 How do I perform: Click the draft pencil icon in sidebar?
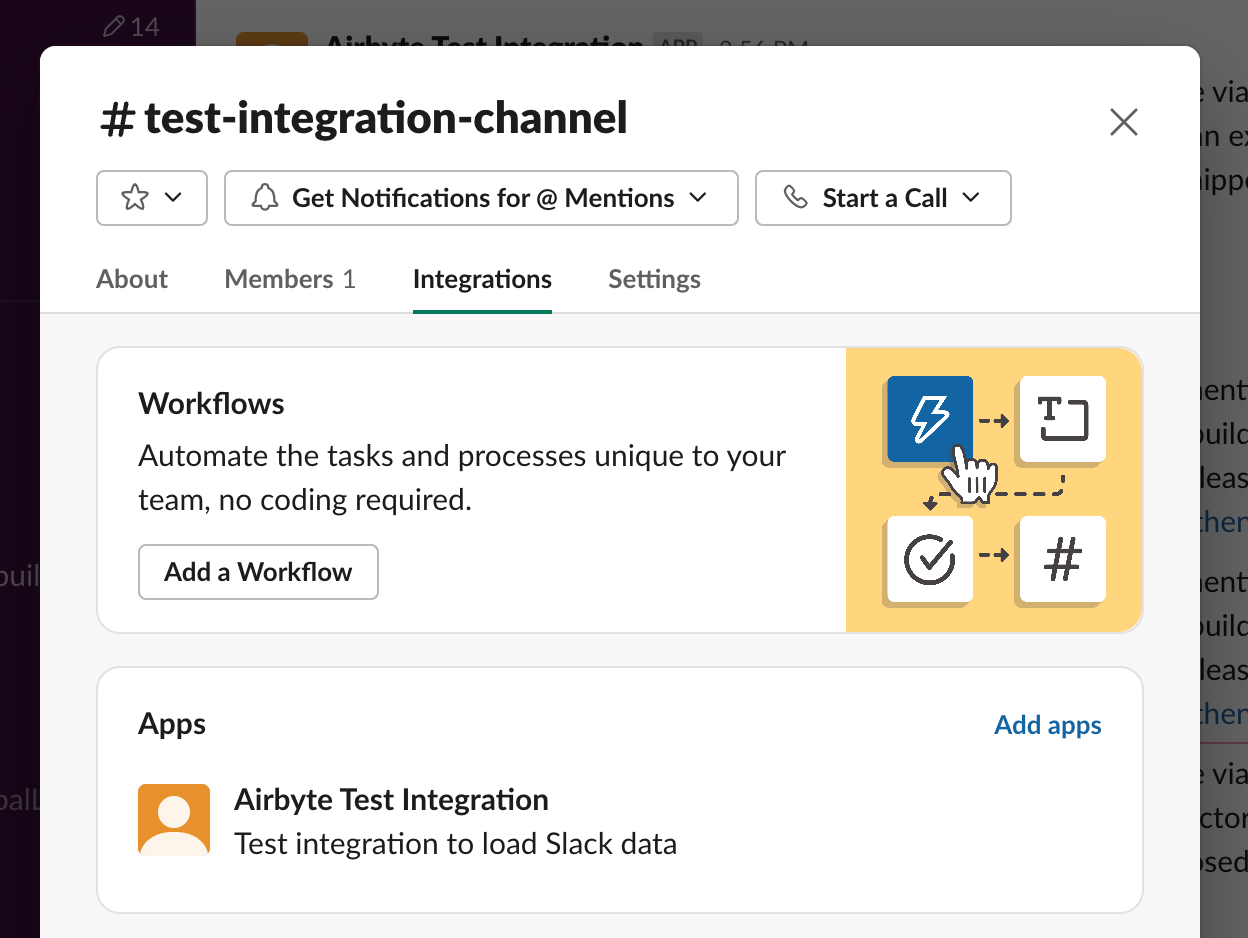tap(115, 27)
